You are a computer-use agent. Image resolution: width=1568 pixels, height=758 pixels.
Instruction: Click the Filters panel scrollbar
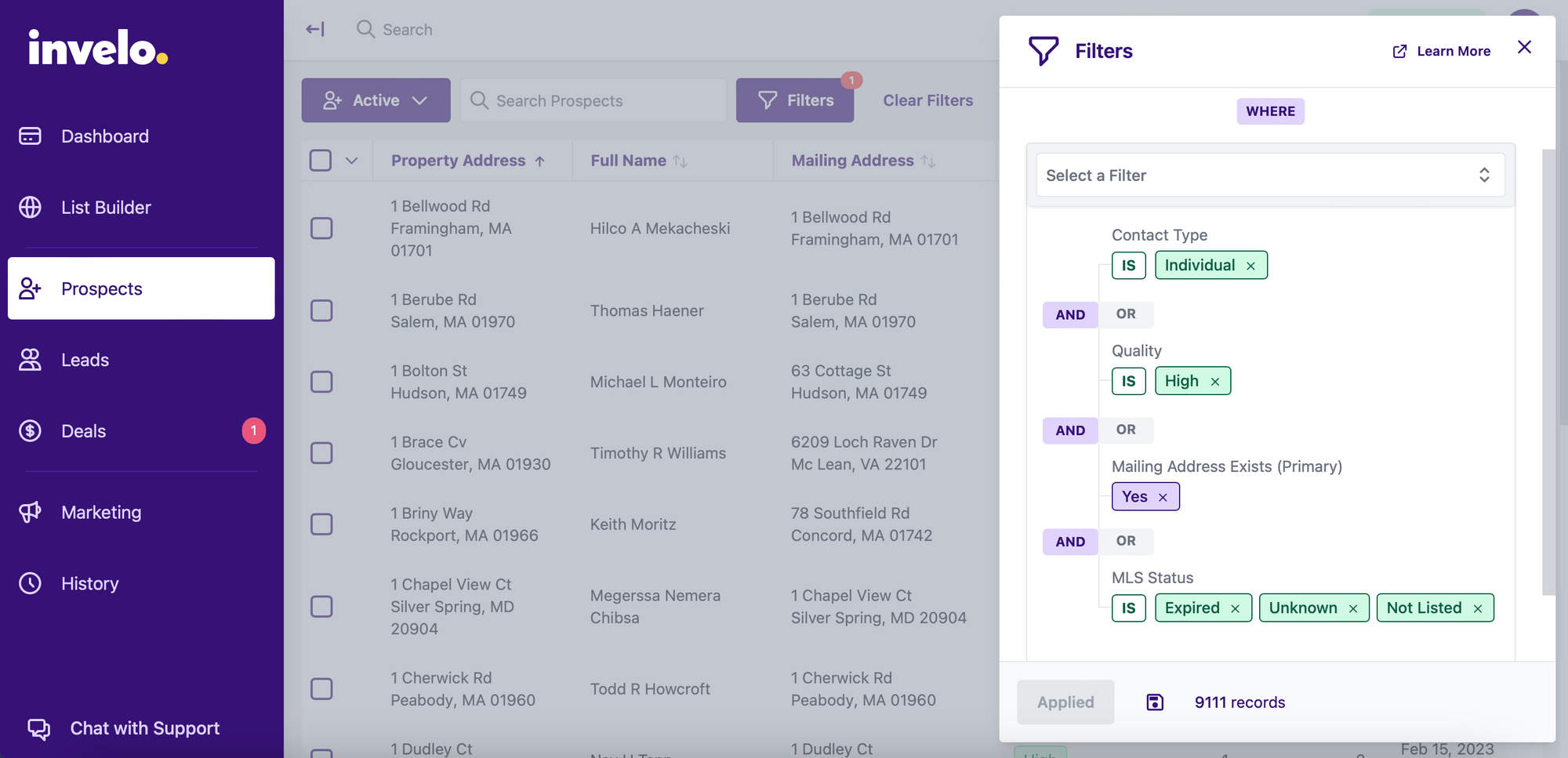point(1548,372)
